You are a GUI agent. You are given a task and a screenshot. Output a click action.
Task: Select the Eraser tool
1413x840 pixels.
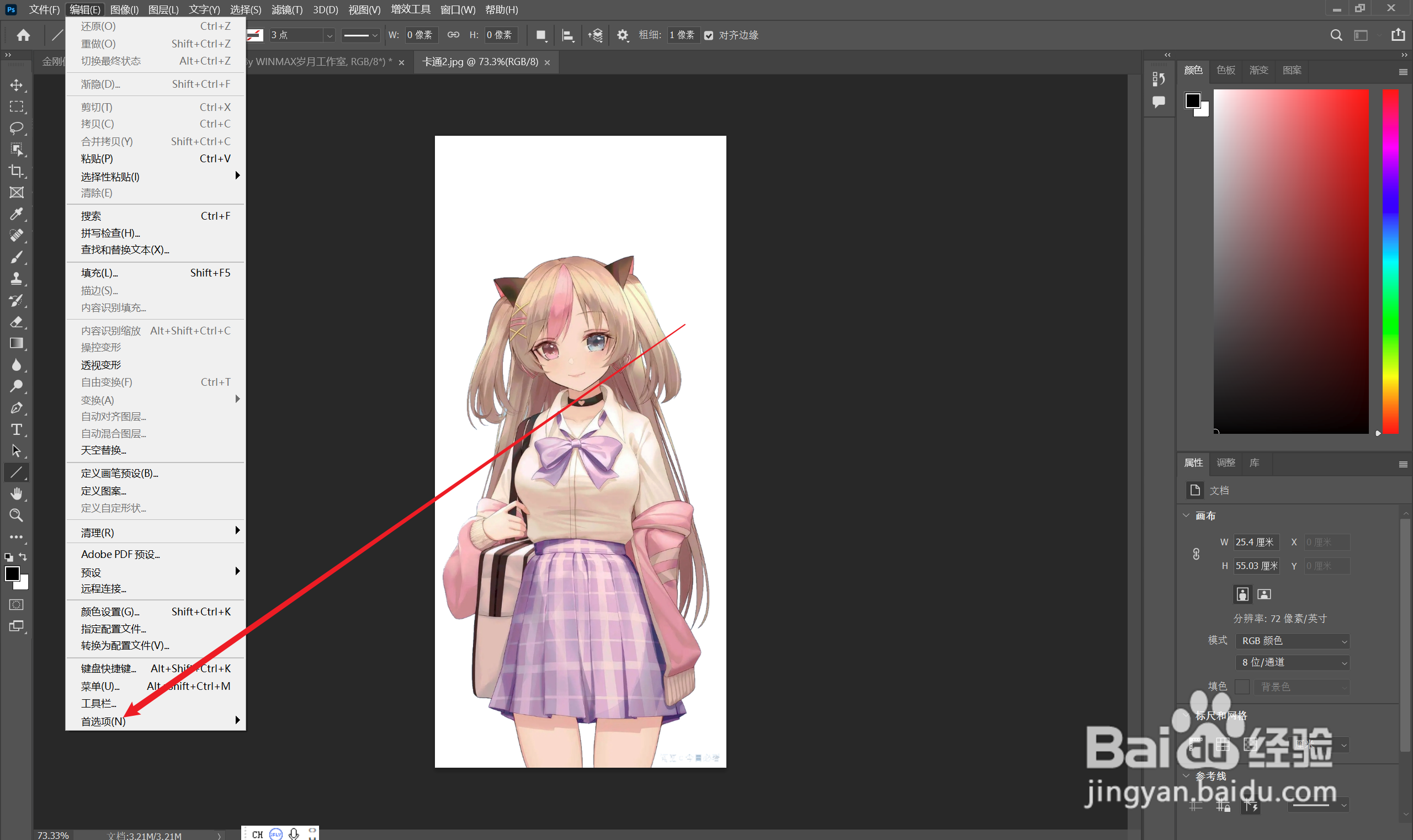[x=17, y=322]
